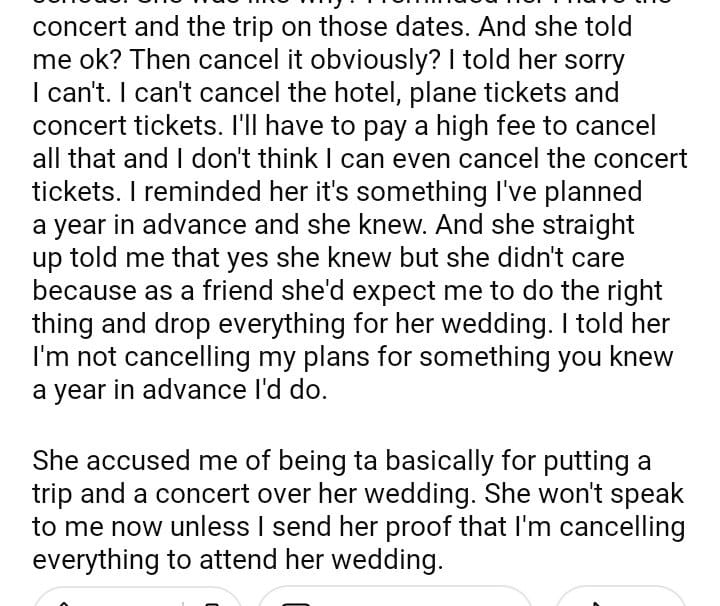Open comments via the comment bubble icon
Viewport: 720px width, 606px height.
pos(297,601)
